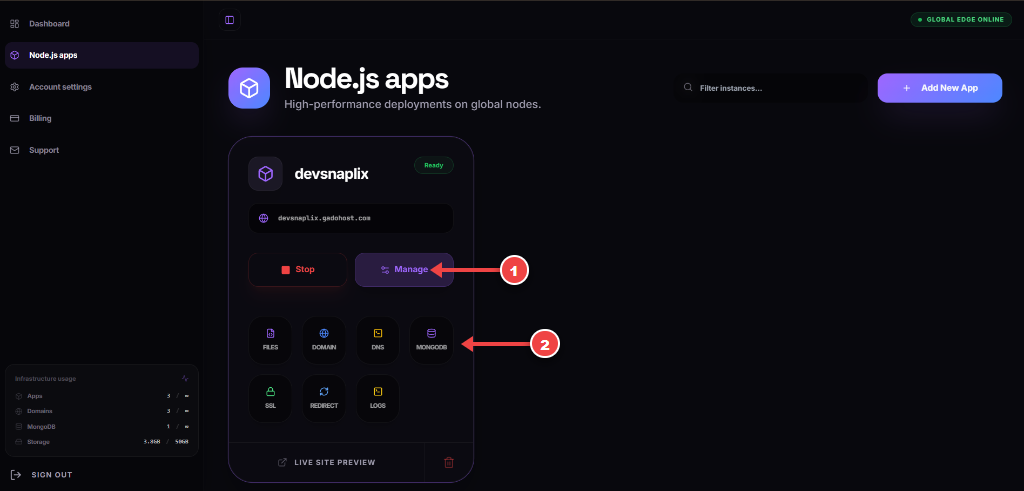Click the Support envelope icon
Image resolution: width=1024 pixels, height=491 pixels.
(14, 150)
